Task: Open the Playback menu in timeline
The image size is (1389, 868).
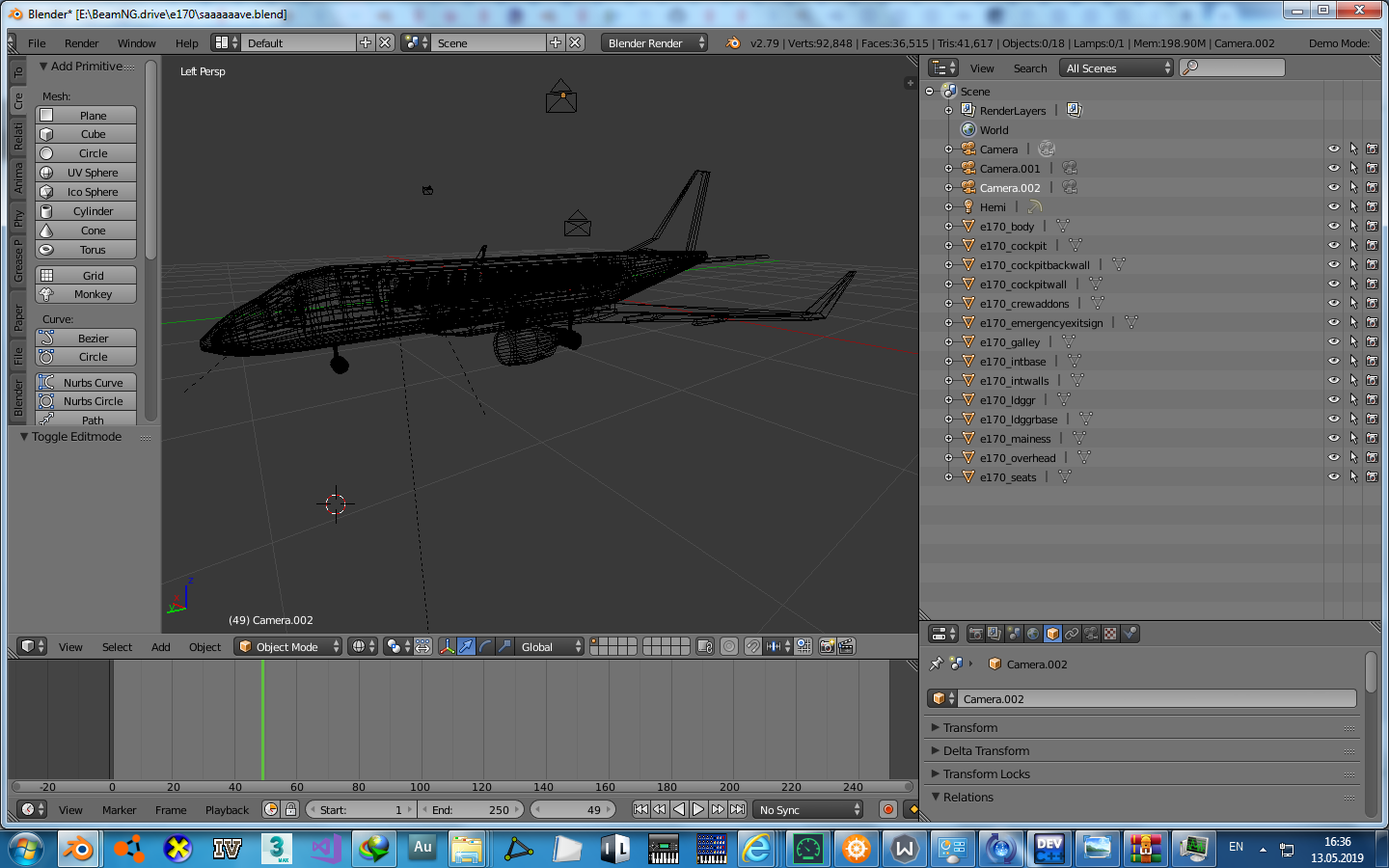Action: click(x=227, y=810)
